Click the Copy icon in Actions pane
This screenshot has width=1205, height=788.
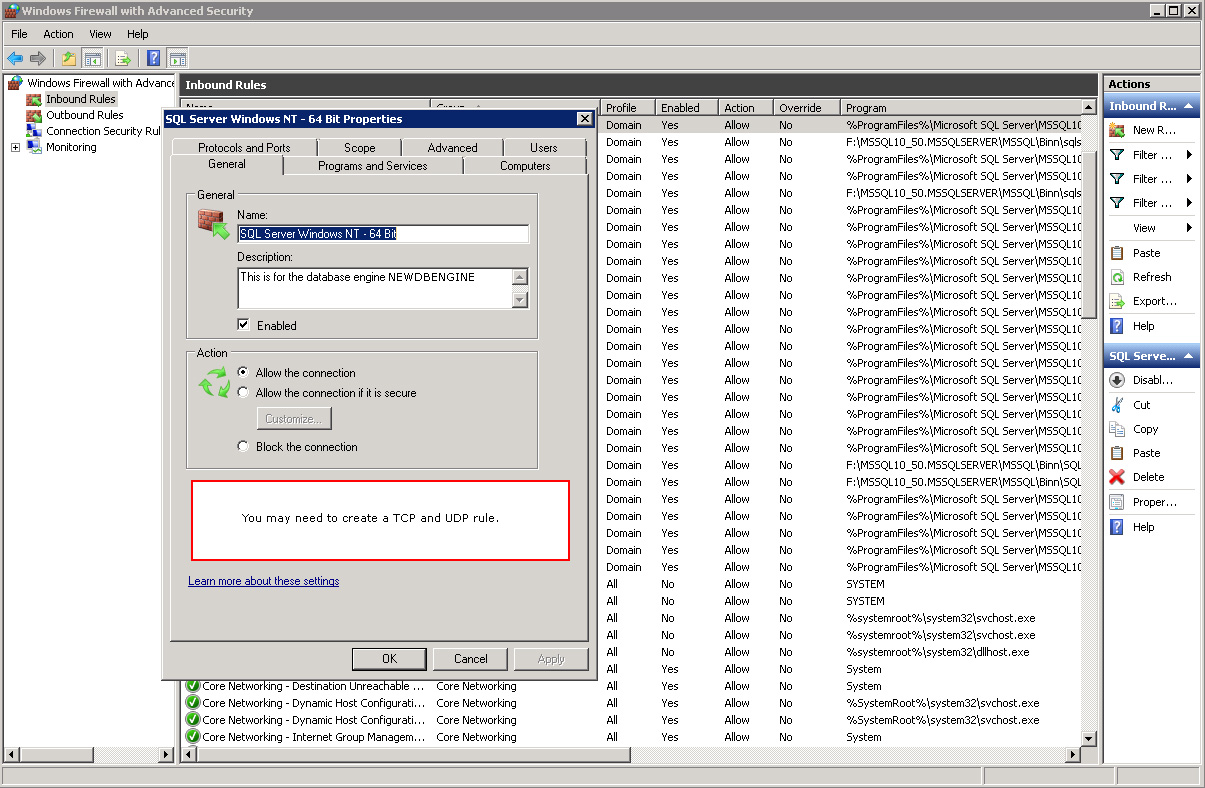[1117, 429]
